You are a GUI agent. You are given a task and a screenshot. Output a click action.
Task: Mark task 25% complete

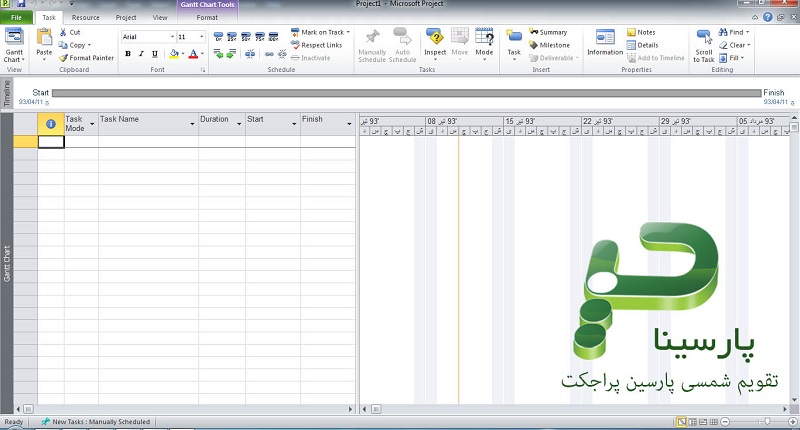coord(232,37)
